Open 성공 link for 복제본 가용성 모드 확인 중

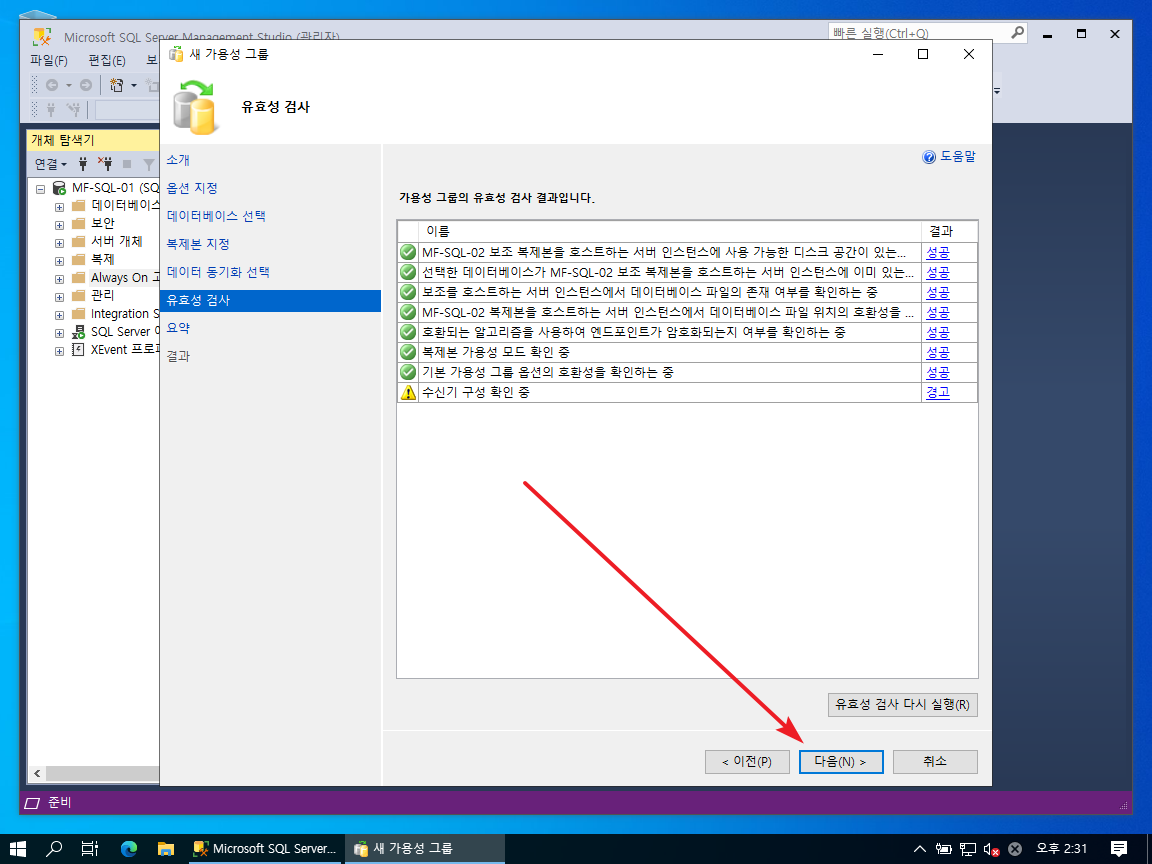[937, 352]
